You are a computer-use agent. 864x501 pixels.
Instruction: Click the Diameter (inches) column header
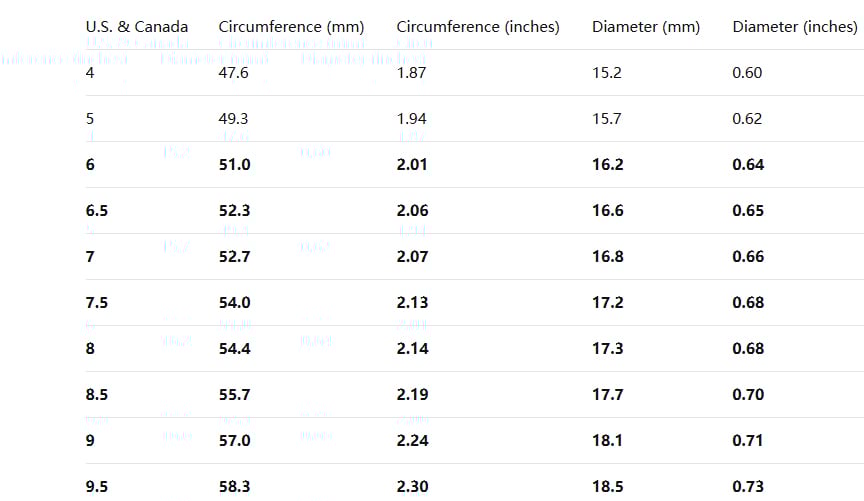tap(795, 27)
